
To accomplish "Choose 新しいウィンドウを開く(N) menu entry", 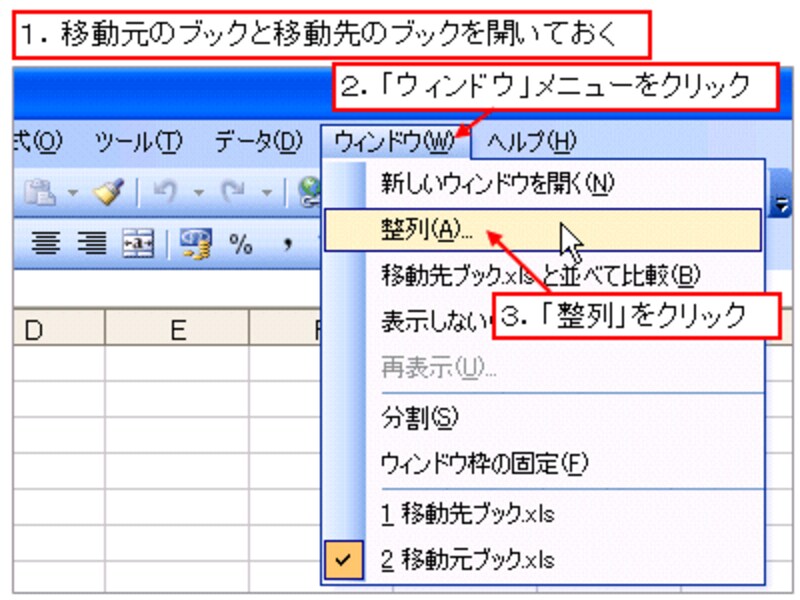I will pyautogui.click(x=543, y=184).
